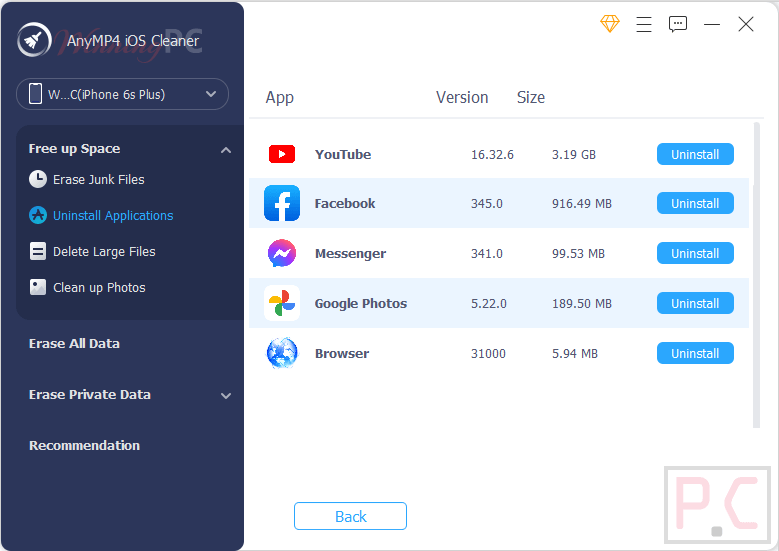Image resolution: width=779 pixels, height=551 pixels.
Task: Open the hamburger menu icon
Action: [644, 24]
